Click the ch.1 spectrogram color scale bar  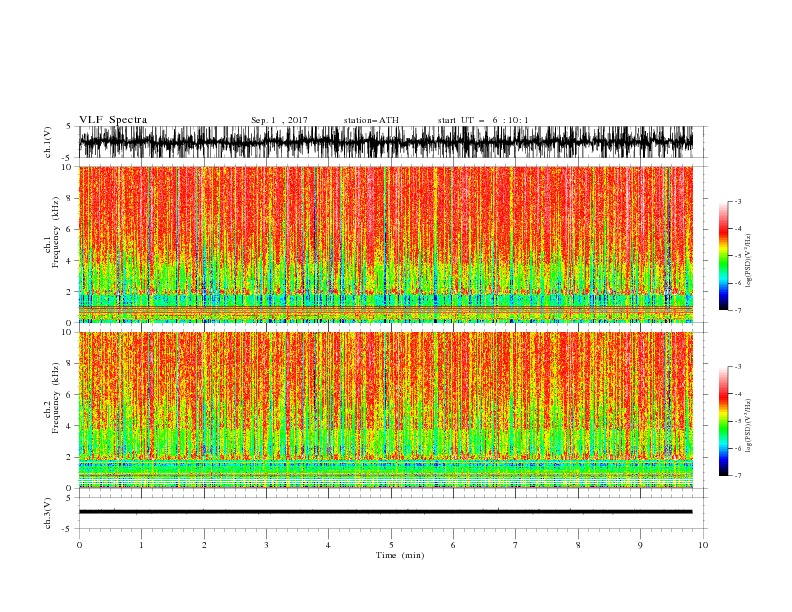pyautogui.click(x=723, y=255)
